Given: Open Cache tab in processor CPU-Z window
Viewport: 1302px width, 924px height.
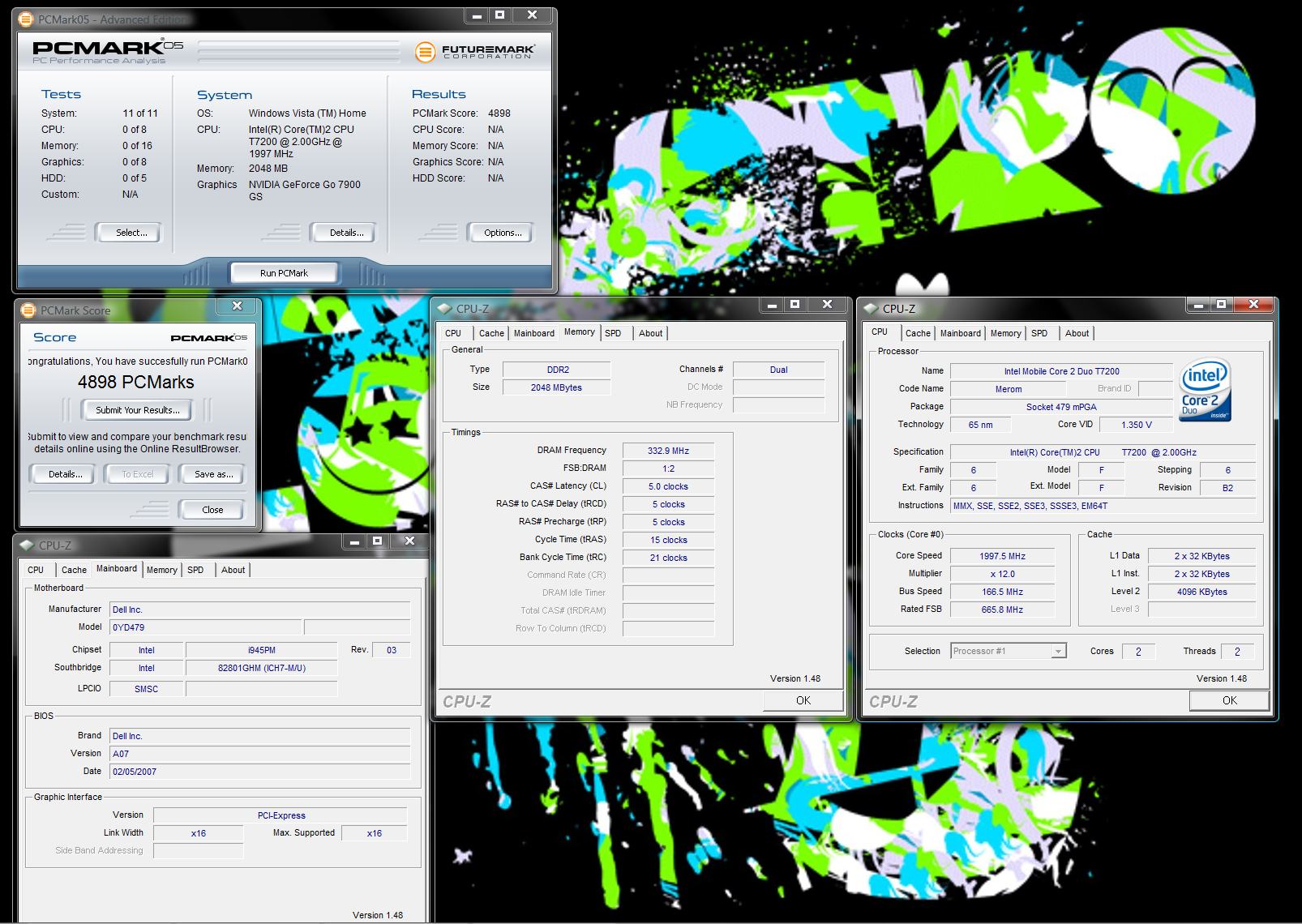Looking at the screenshot, I should pos(918,333).
